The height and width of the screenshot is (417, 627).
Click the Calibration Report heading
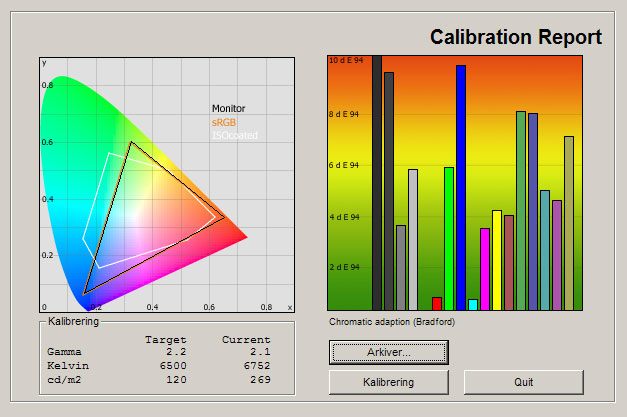click(515, 38)
